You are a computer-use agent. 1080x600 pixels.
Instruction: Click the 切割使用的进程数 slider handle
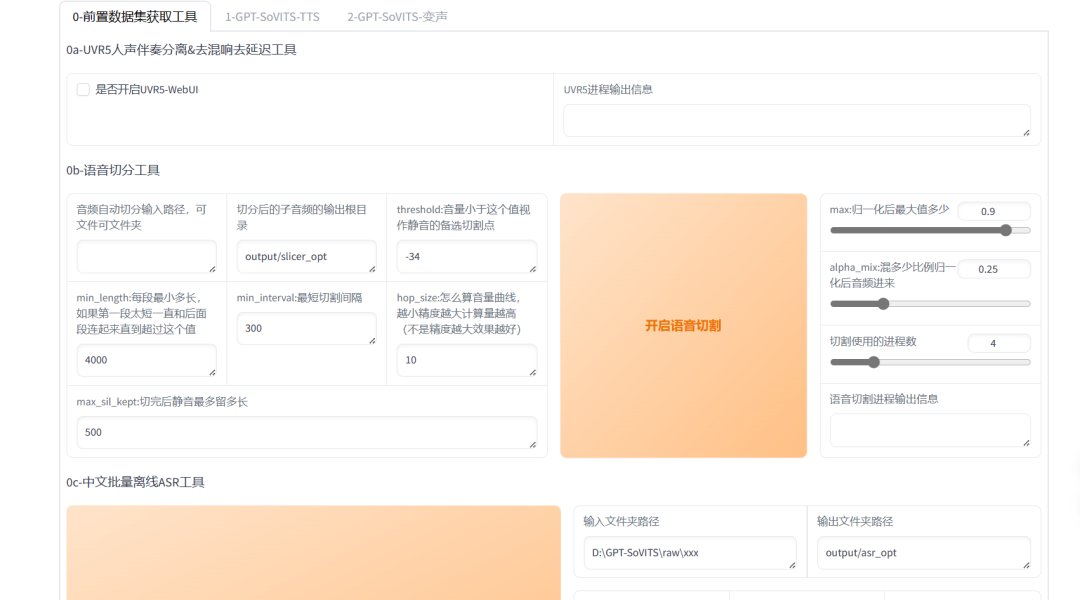click(x=873, y=362)
